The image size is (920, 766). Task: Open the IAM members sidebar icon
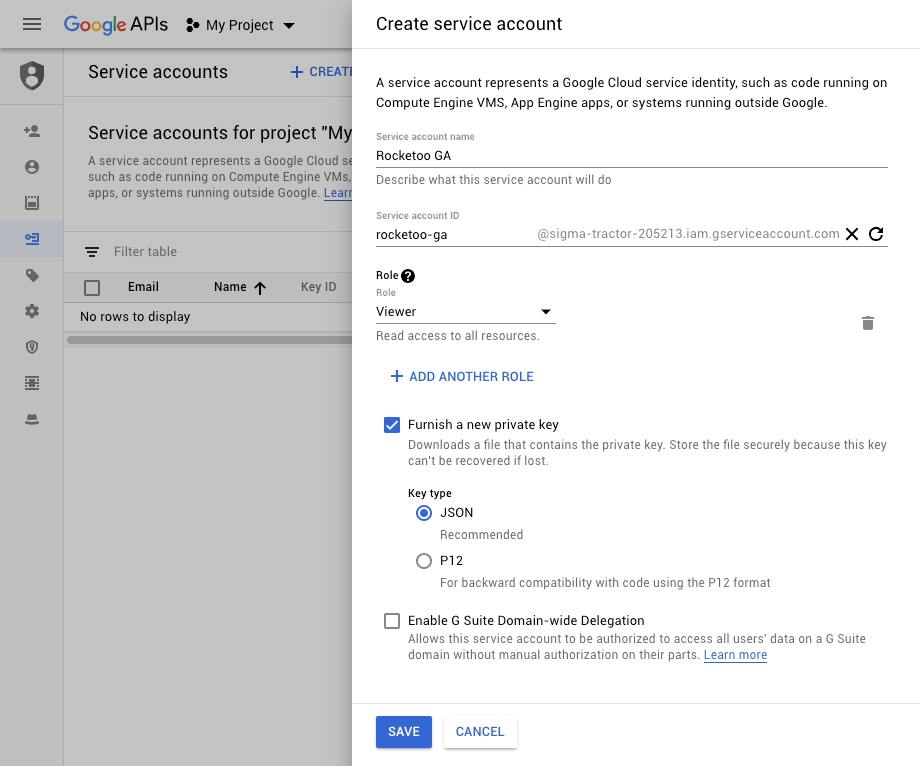(32, 130)
